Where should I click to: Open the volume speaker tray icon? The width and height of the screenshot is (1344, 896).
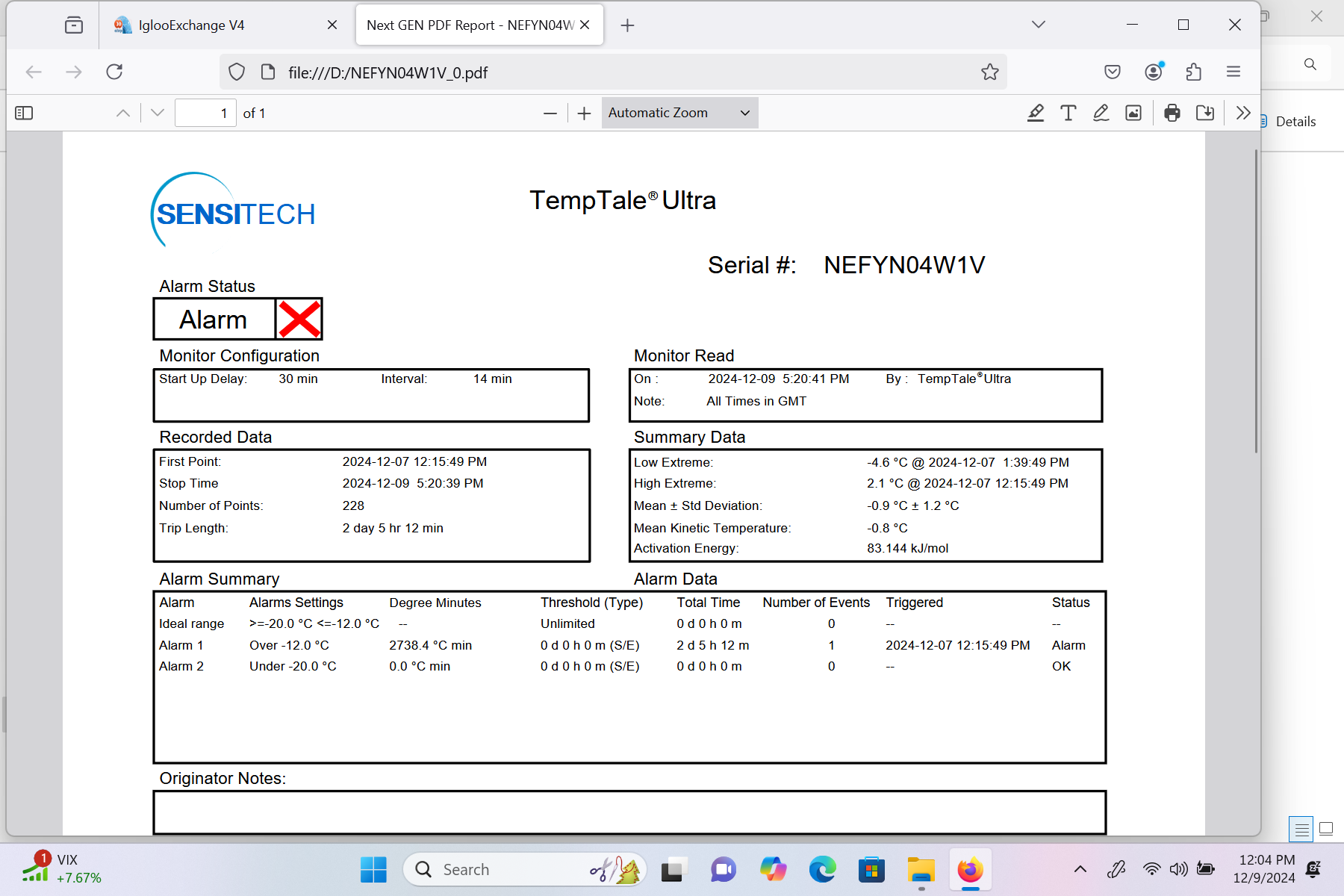pyautogui.click(x=1178, y=869)
